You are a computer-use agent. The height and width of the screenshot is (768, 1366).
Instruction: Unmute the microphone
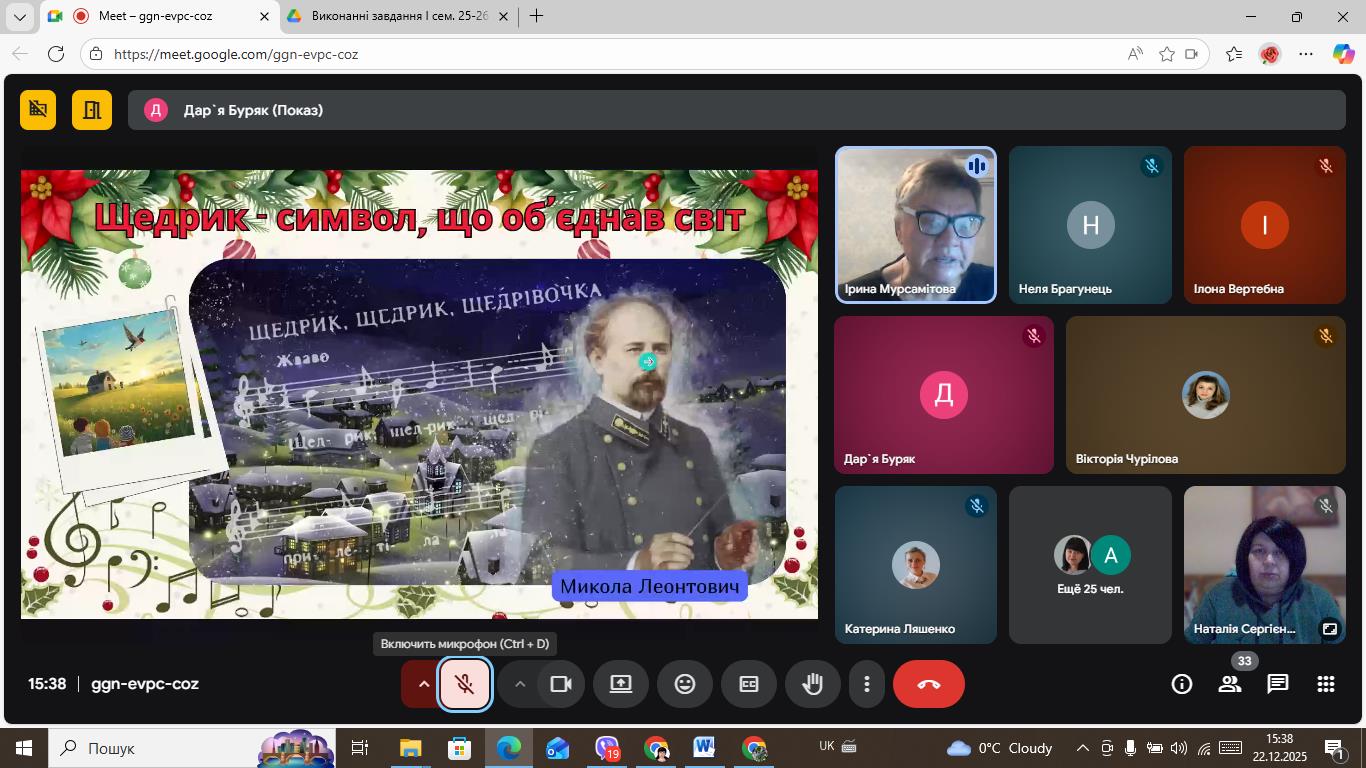pyautogui.click(x=464, y=684)
